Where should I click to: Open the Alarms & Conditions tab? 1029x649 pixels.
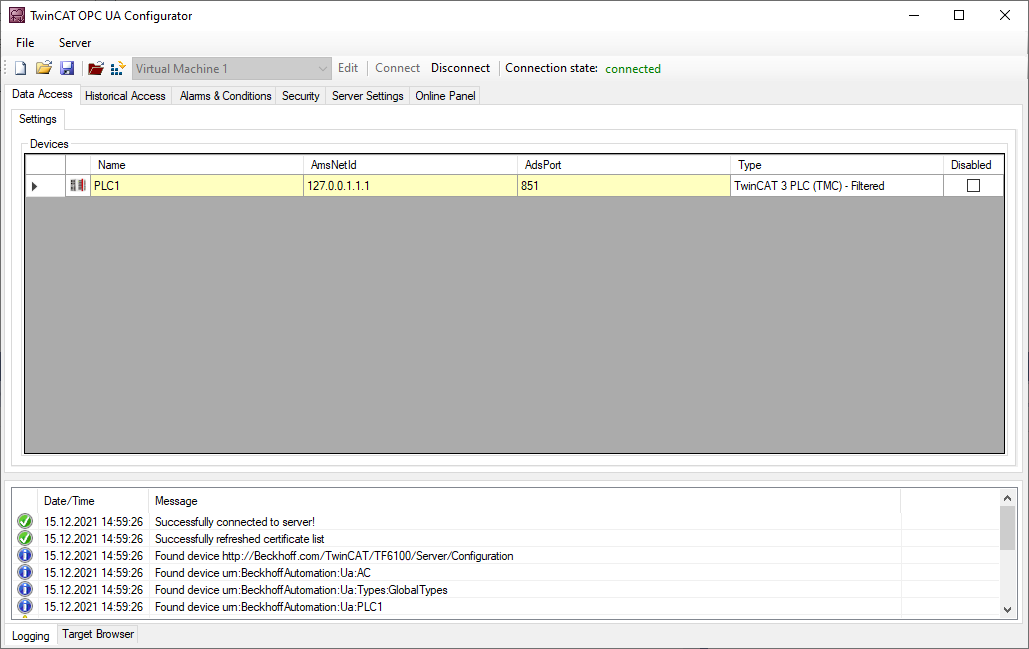225,96
